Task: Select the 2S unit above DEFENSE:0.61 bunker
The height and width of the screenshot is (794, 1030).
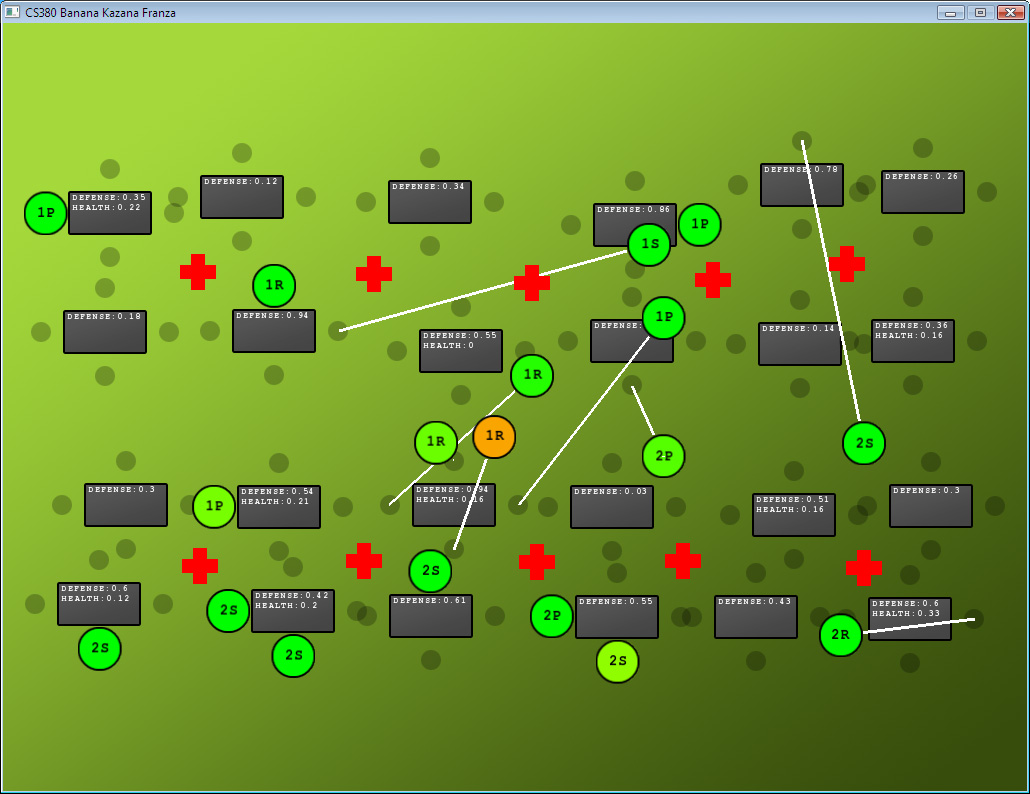Action: point(430,571)
